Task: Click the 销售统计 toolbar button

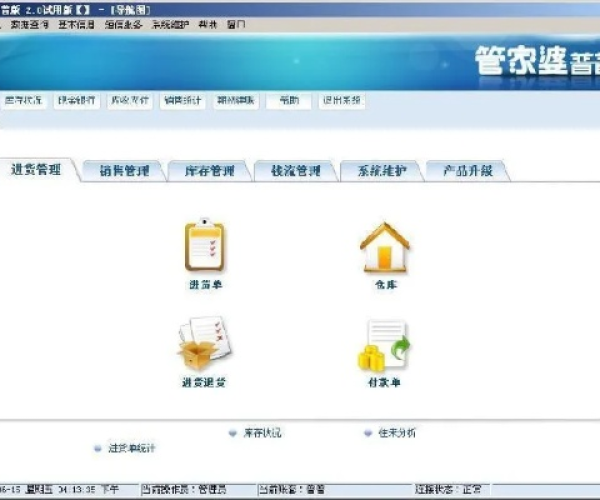Action: [183, 101]
